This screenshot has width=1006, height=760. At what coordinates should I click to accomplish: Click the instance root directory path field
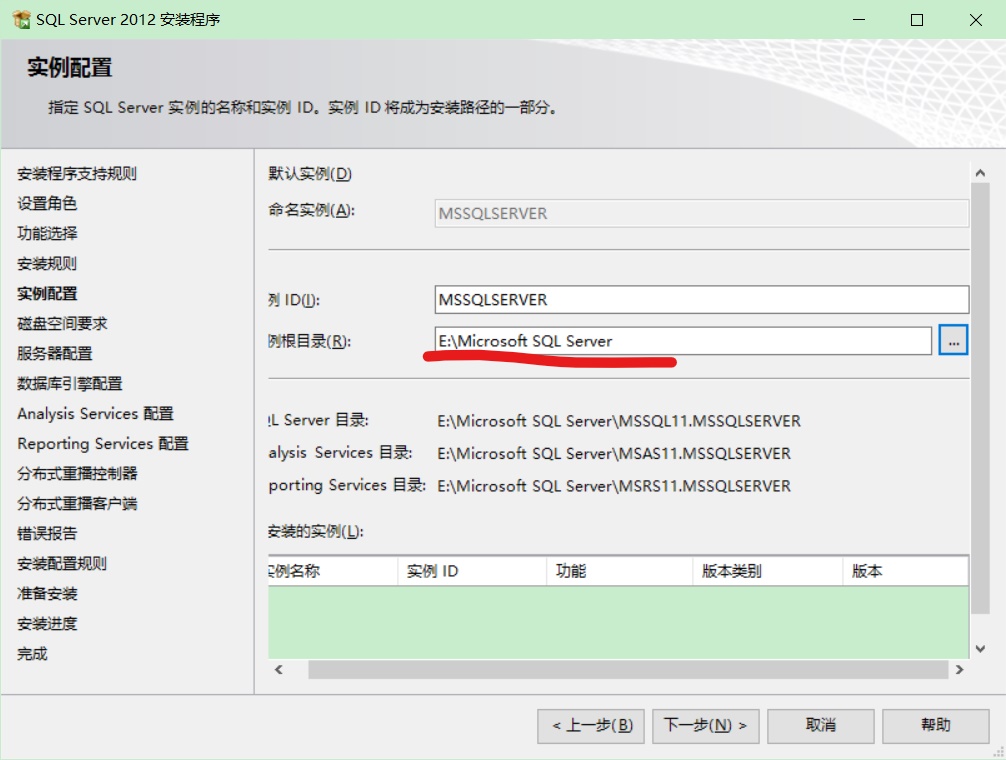tap(683, 341)
